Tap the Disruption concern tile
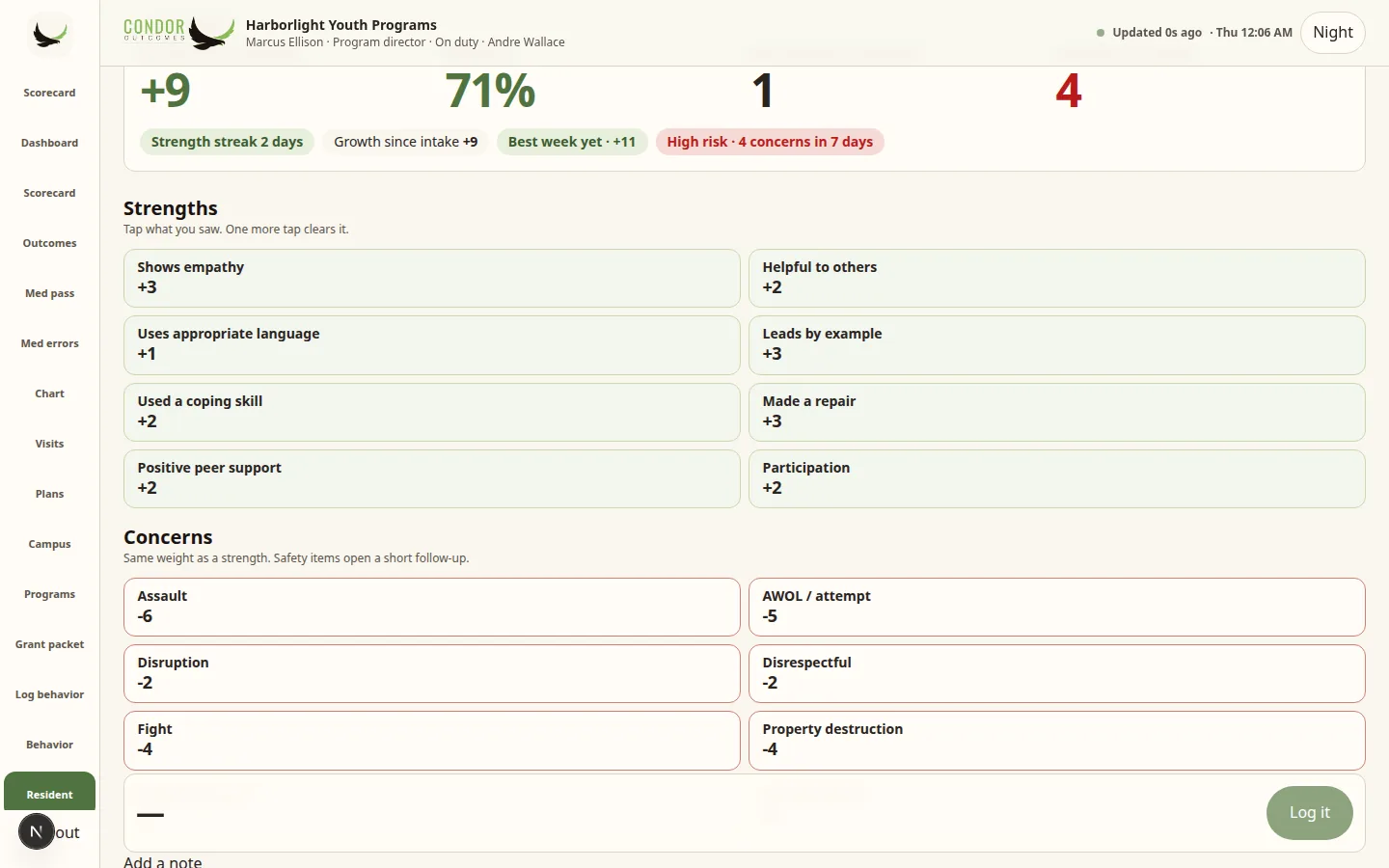The width and height of the screenshot is (1389, 868). coord(431,673)
